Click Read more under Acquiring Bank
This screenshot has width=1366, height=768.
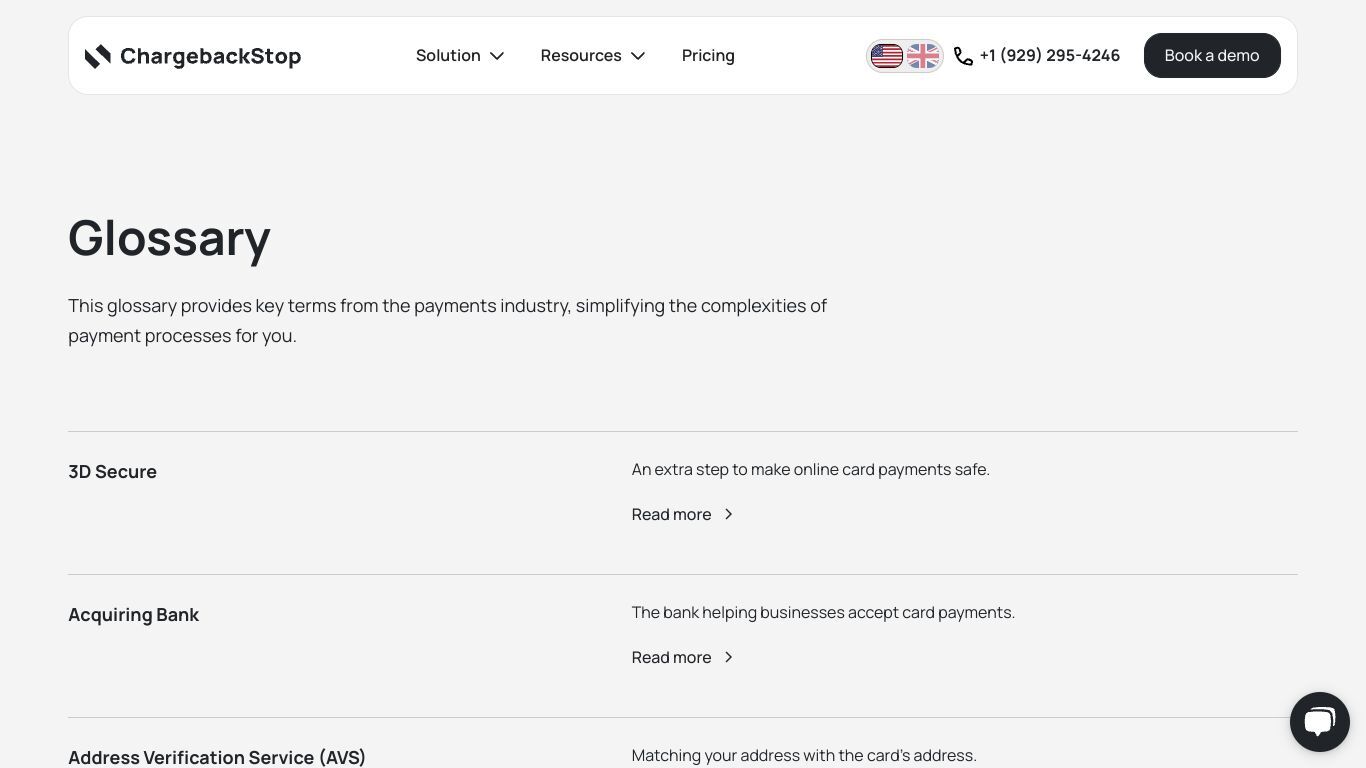tap(671, 657)
